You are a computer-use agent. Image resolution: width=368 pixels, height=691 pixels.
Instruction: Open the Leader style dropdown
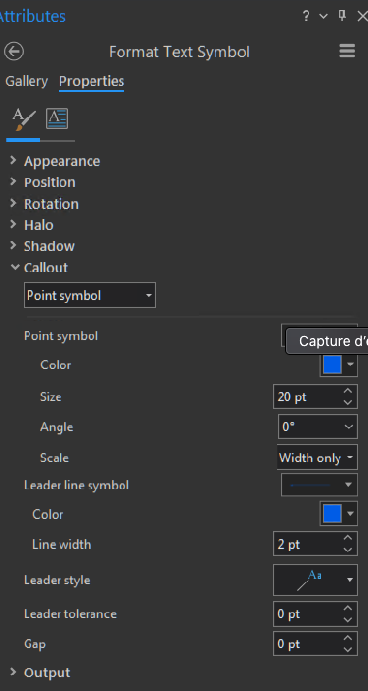(316, 580)
